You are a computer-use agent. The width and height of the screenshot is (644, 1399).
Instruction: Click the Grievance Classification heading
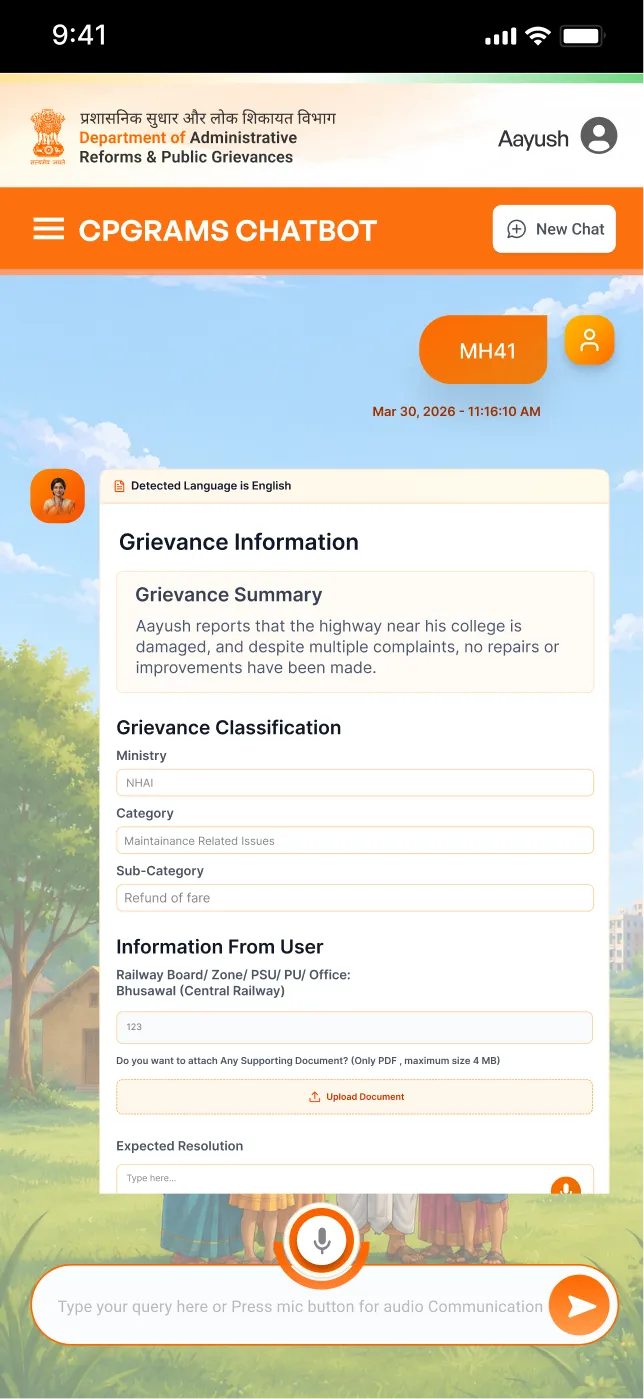click(229, 728)
